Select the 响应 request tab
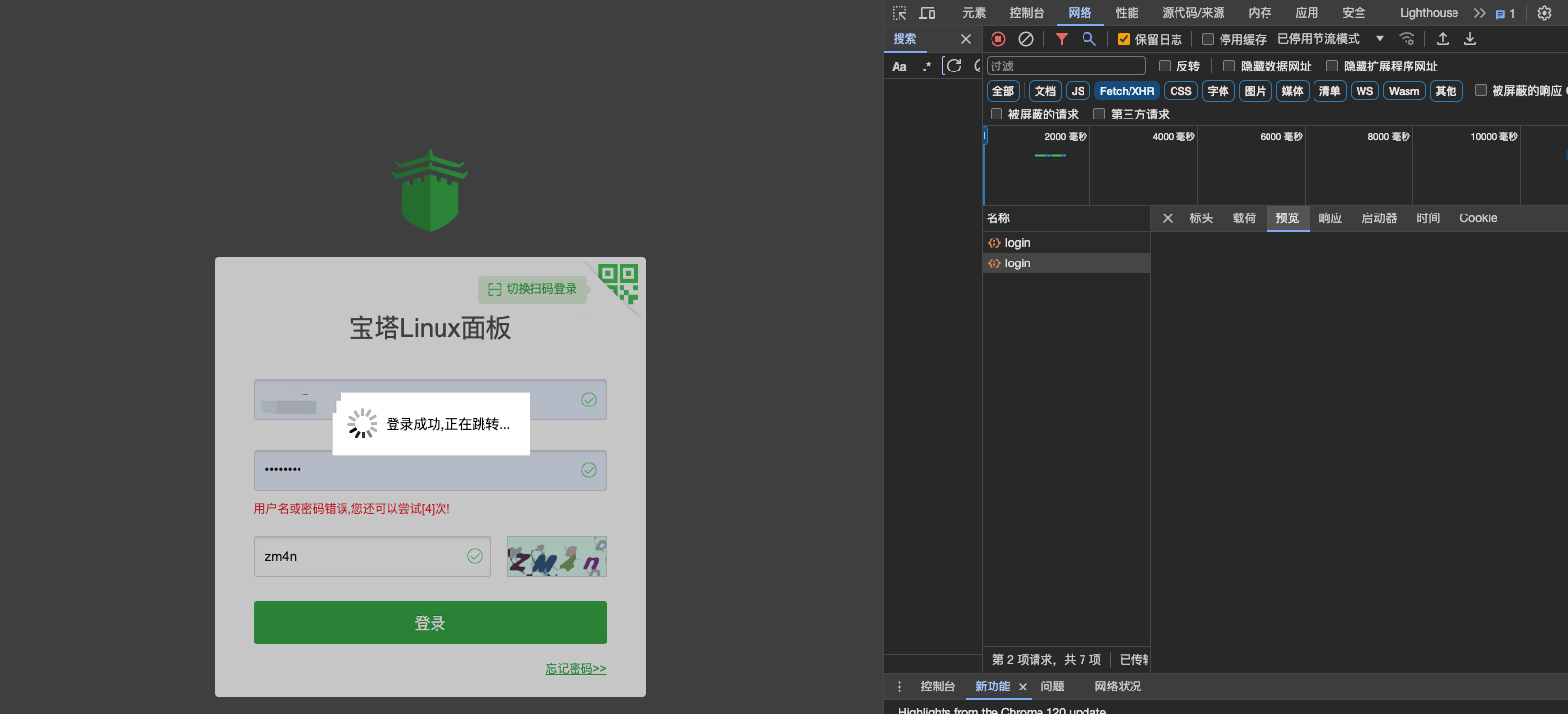Image resolution: width=1568 pixels, height=714 pixels. click(x=1330, y=218)
